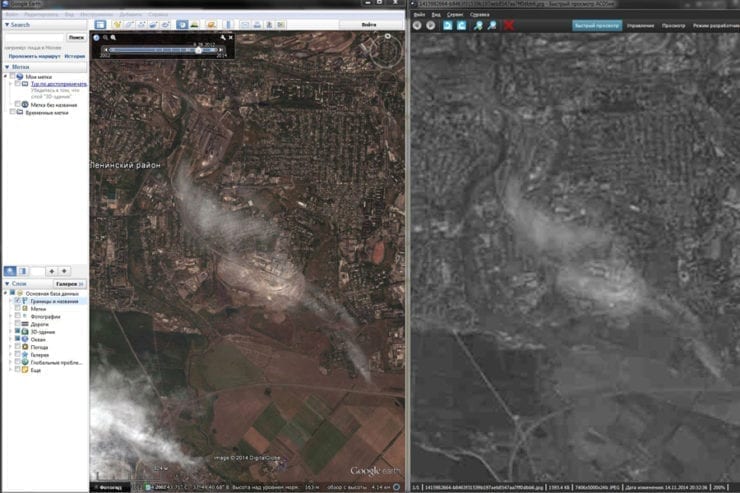Viewport: 740px width, 493px height.
Task: Click the Print toolbar icon
Action: click(x=257, y=25)
